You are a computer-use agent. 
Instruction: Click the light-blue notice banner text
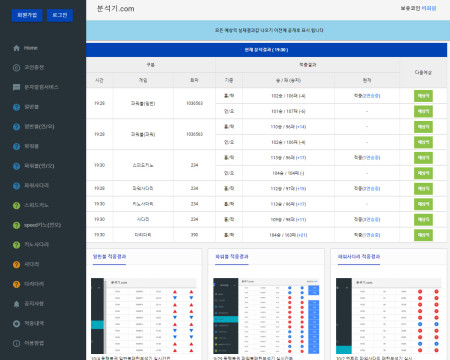(x=269, y=30)
